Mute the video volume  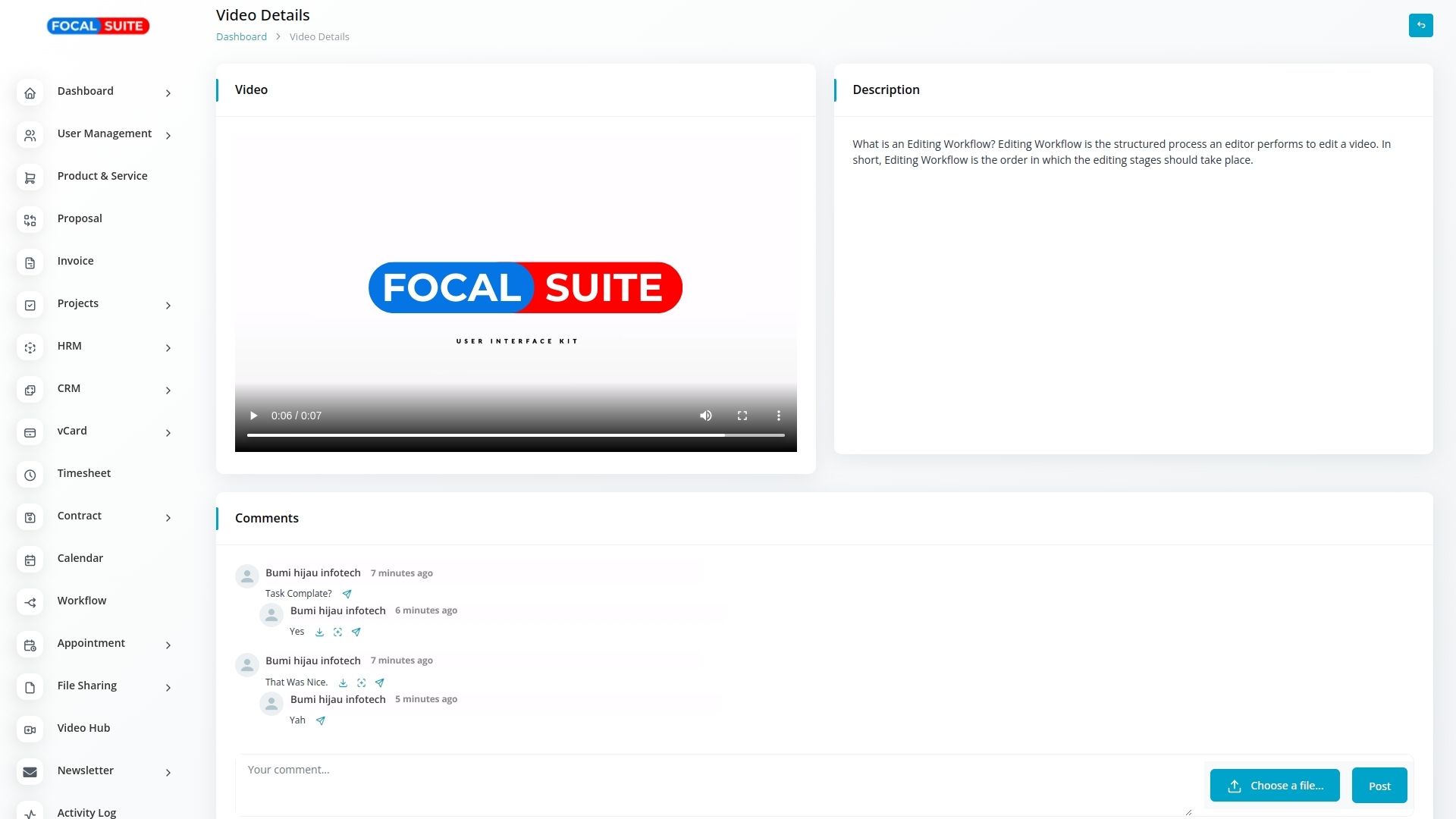tap(705, 416)
